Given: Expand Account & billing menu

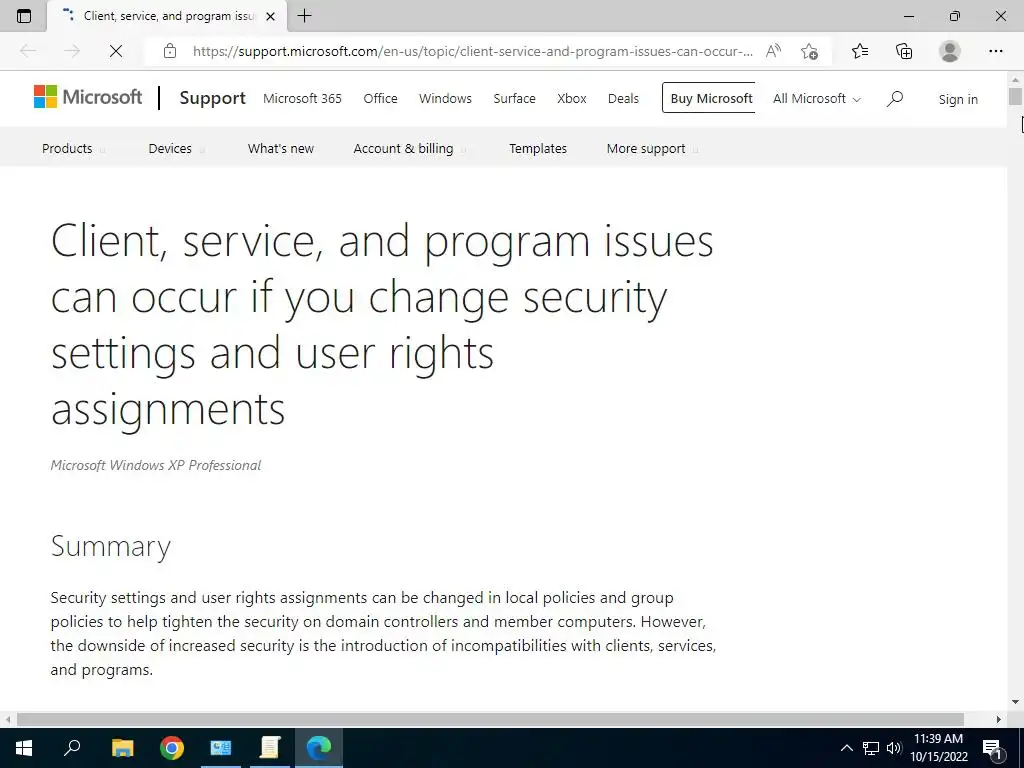Looking at the screenshot, I should 409,148.
